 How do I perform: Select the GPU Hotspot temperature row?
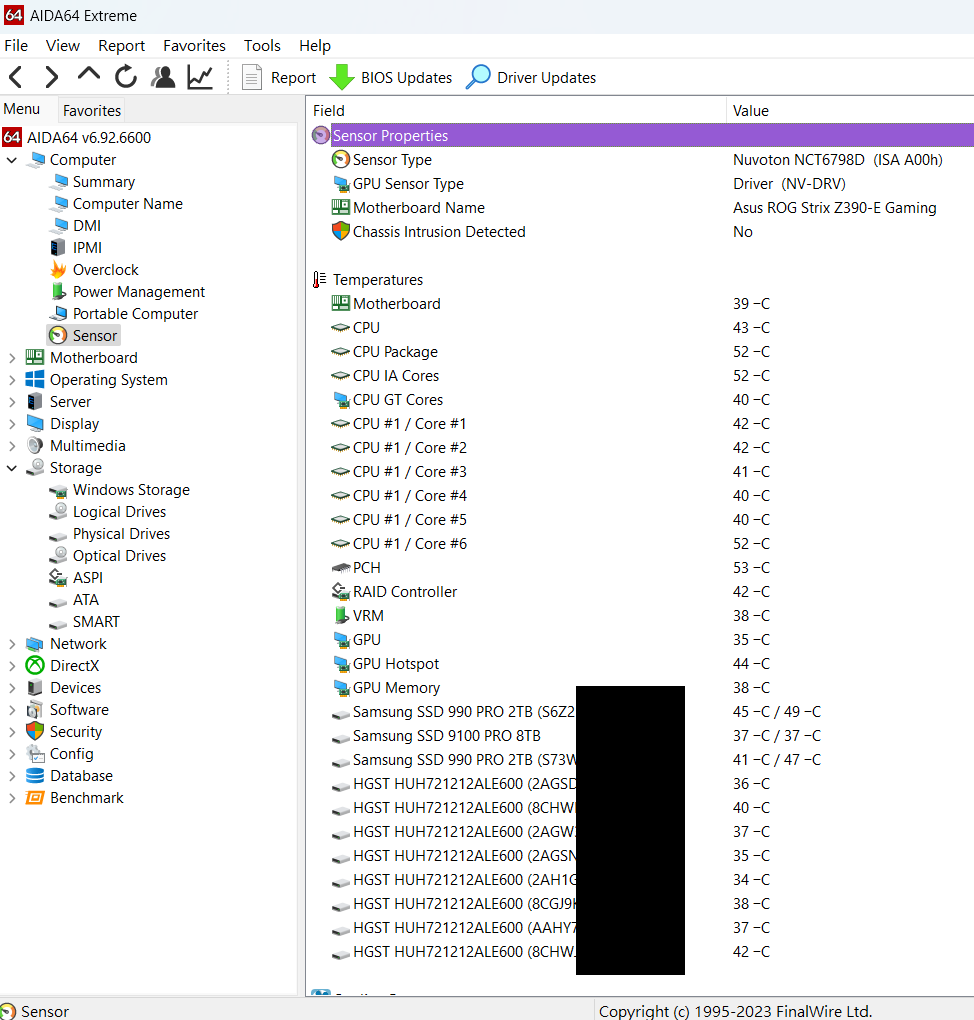pos(395,664)
